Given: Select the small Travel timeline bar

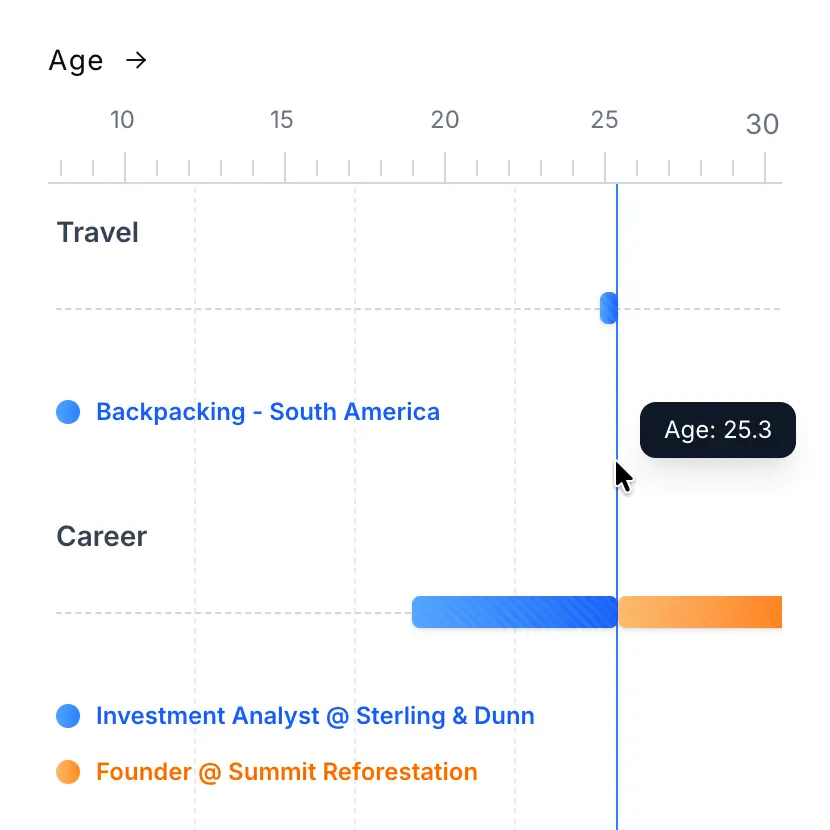Looking at the screenshot, I should tap(608, 308).
